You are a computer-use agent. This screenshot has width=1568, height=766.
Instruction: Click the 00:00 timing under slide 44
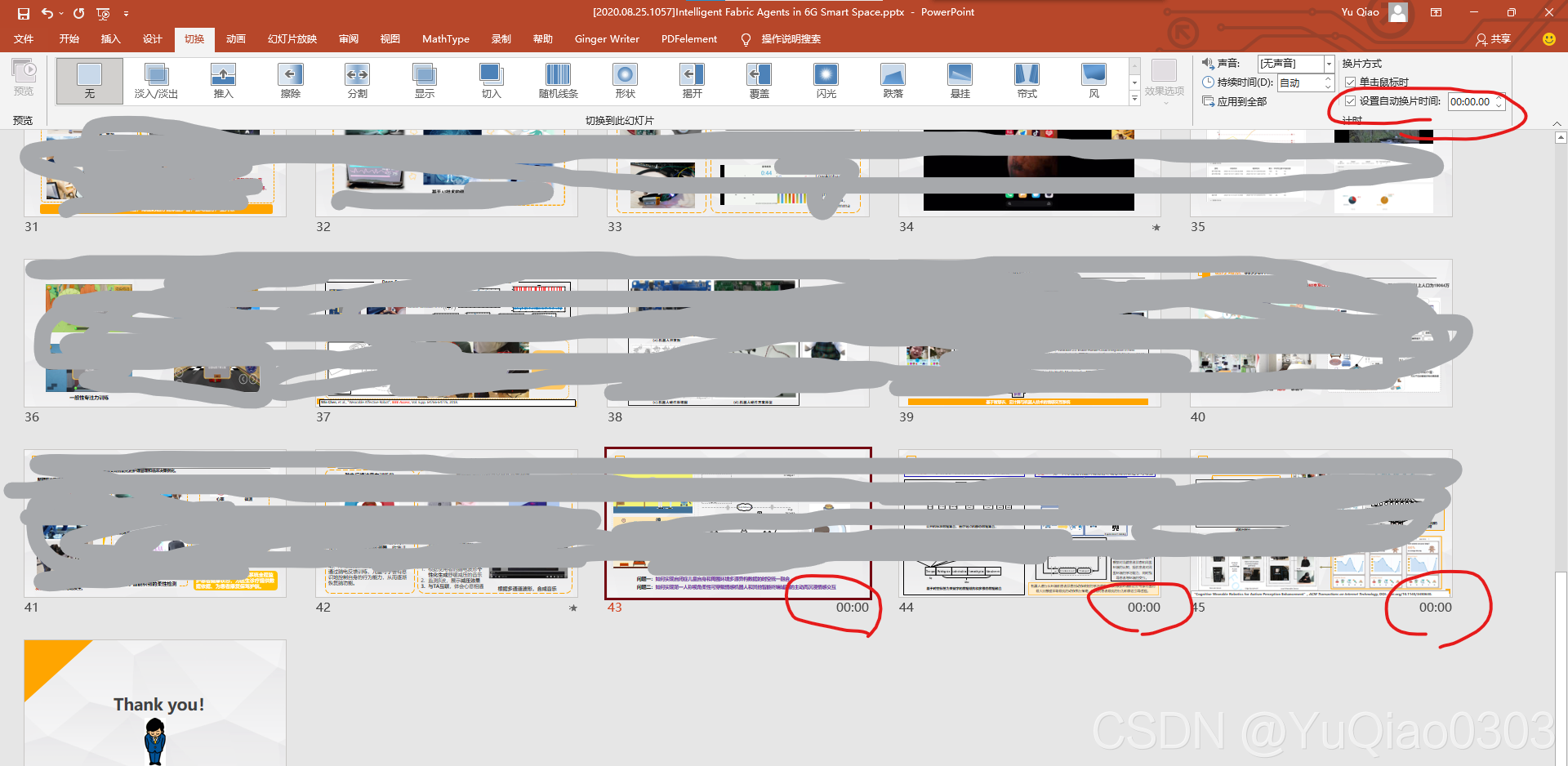click(1143, 608)
